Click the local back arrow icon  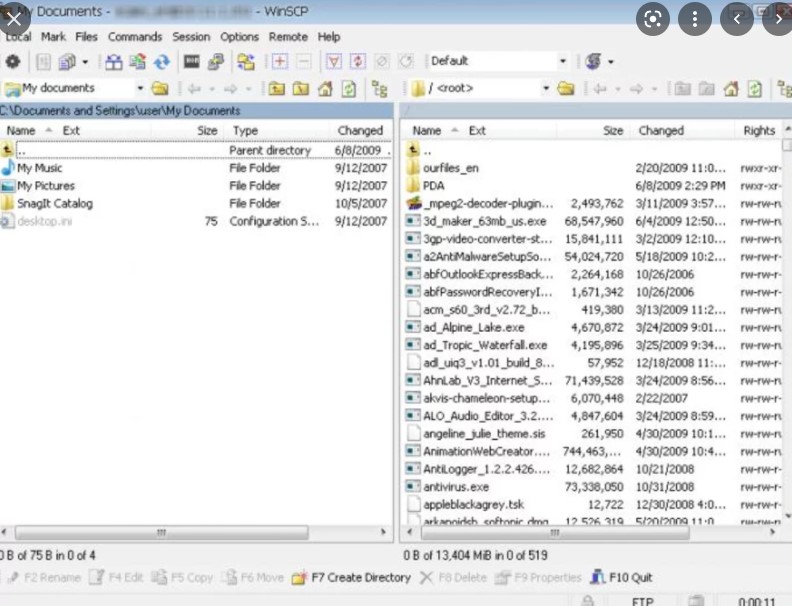(x=194, y=89)
